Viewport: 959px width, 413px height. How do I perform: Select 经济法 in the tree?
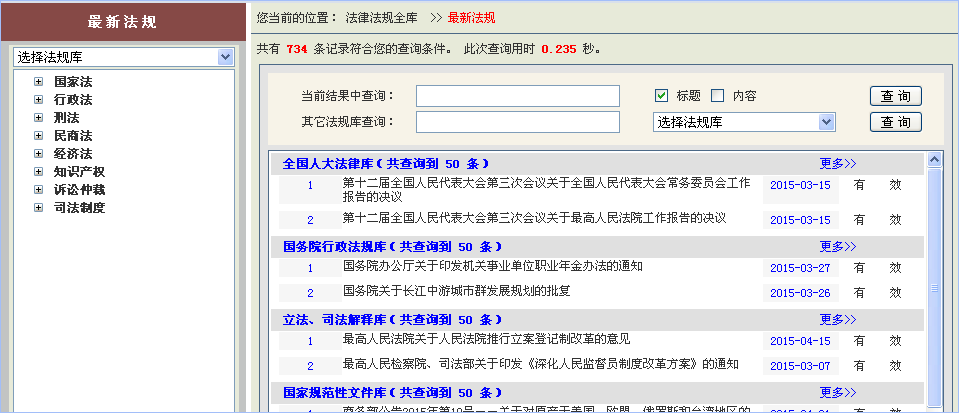click(73, 154)
